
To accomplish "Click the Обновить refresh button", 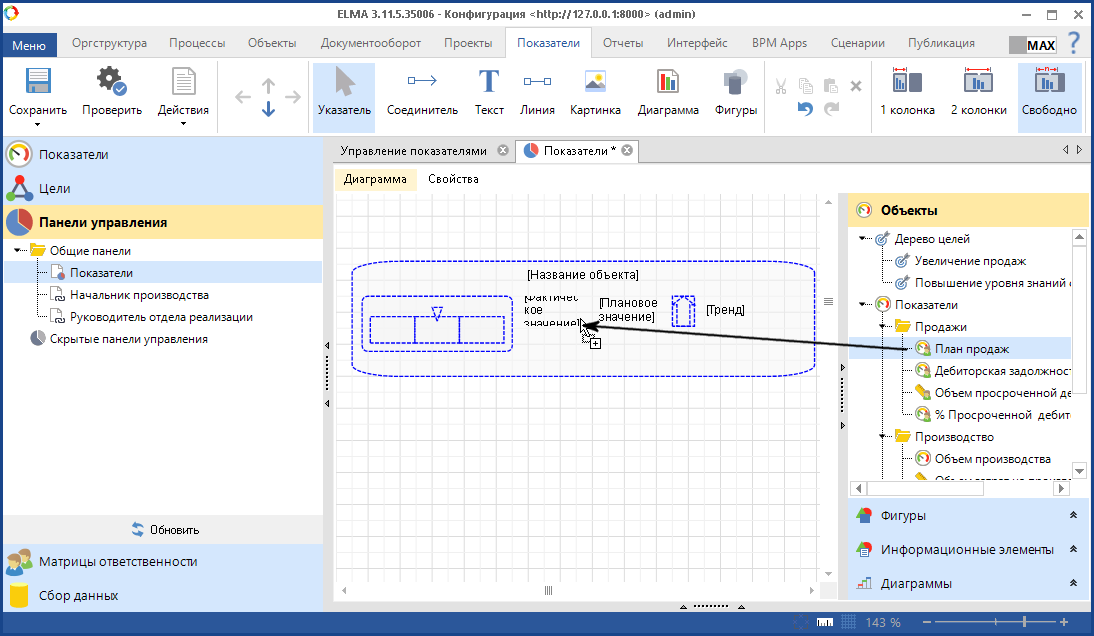I will click(165, 530).
